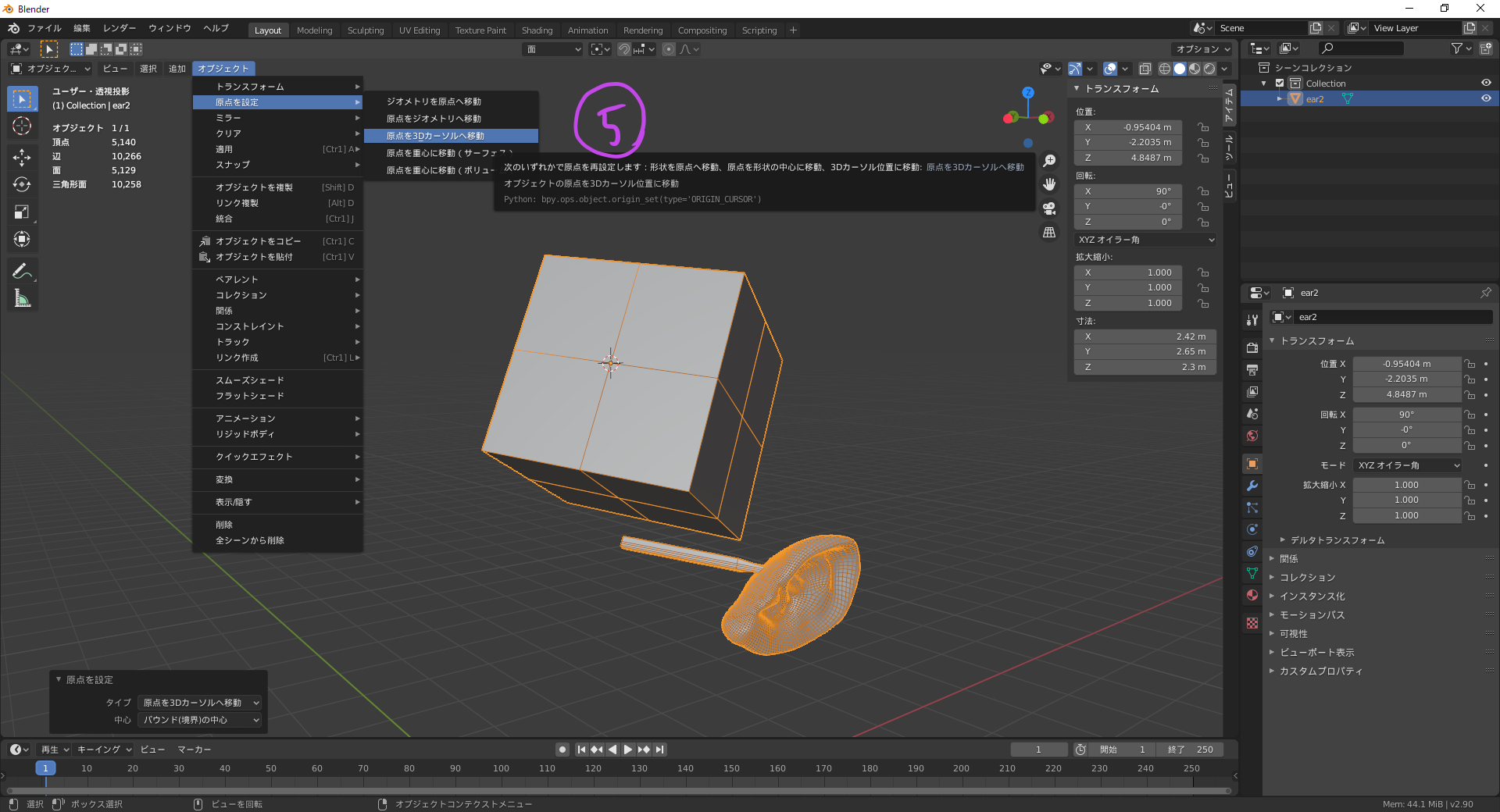1500x812 pixels.
Task: Open the Modifier wrench properties tab
Action: point(1252,486)
